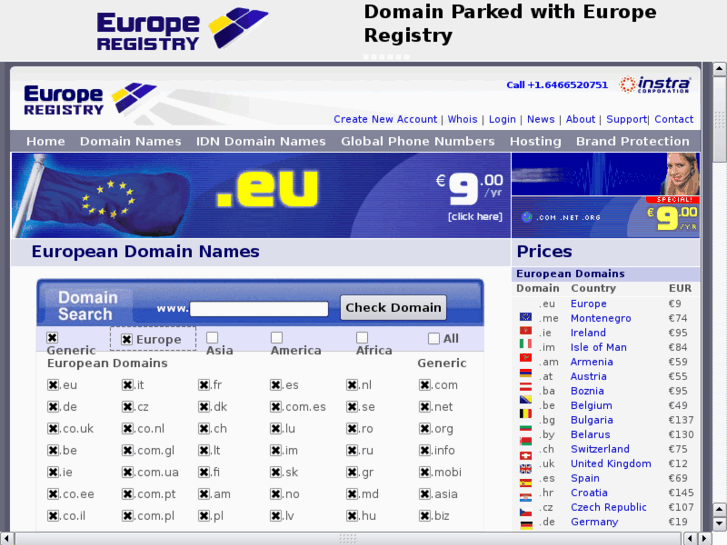Open the United Kingdom country link
The image size is (727, 545).
click(x=611, y=463)
